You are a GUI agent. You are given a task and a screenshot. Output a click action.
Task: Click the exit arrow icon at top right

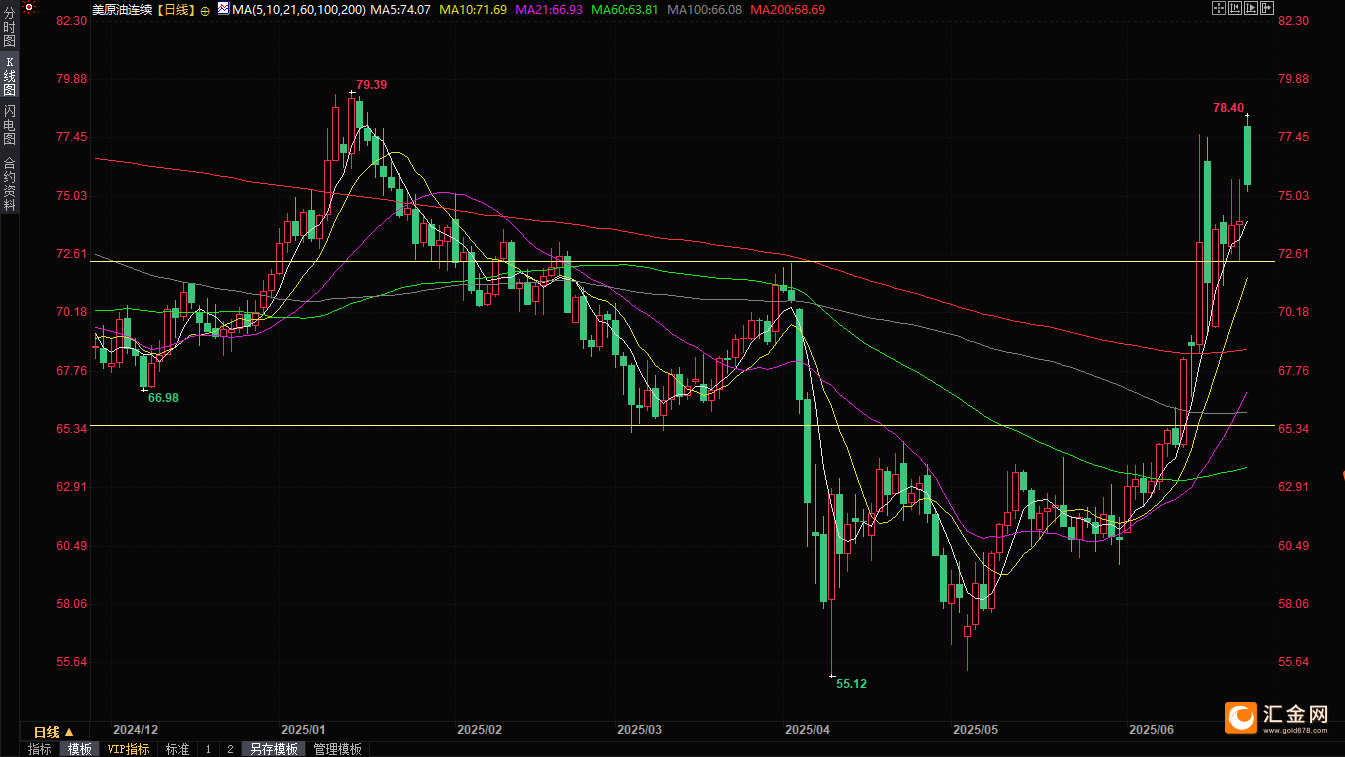point(1266,8)
